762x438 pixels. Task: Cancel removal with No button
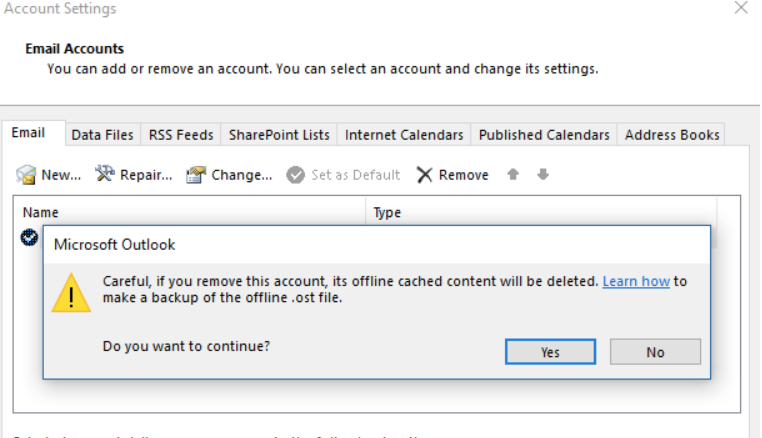click(655, 351)
